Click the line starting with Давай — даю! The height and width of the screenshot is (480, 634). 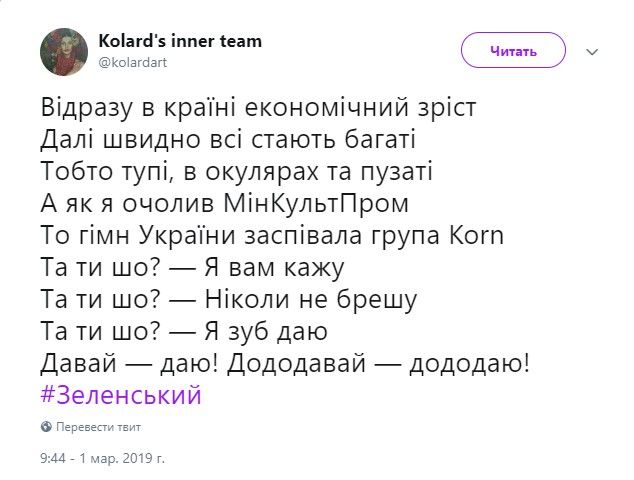coord(285,364)
